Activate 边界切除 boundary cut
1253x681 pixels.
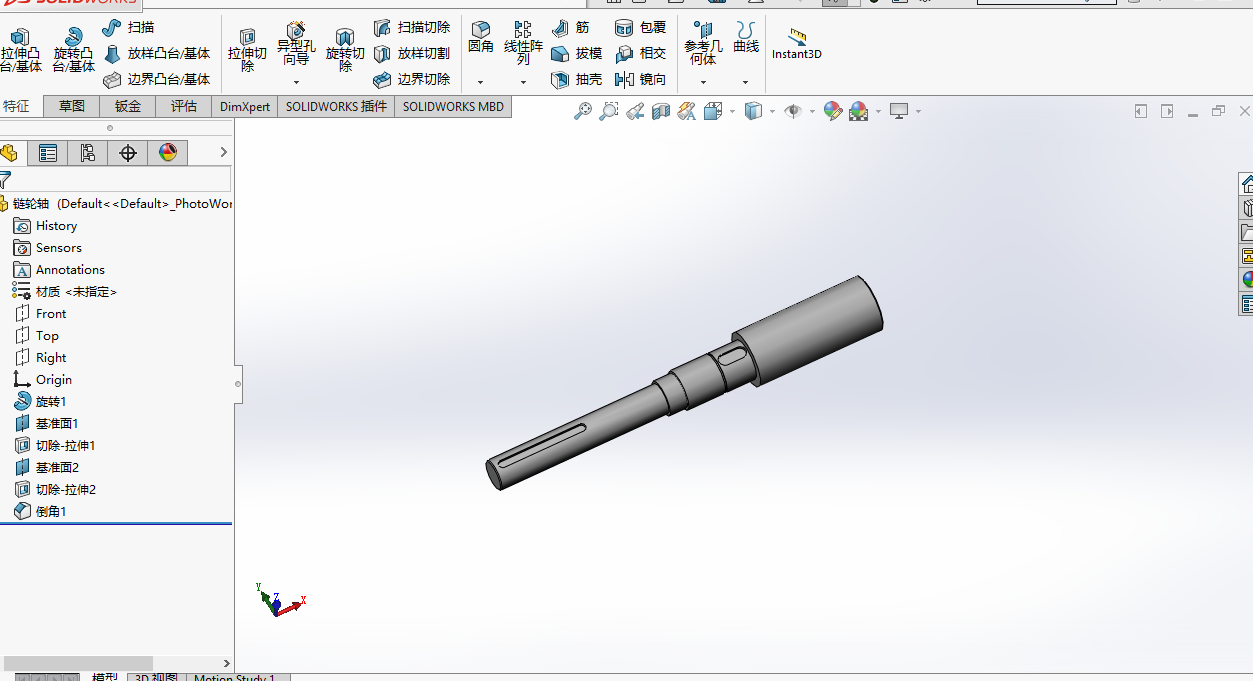412,79
